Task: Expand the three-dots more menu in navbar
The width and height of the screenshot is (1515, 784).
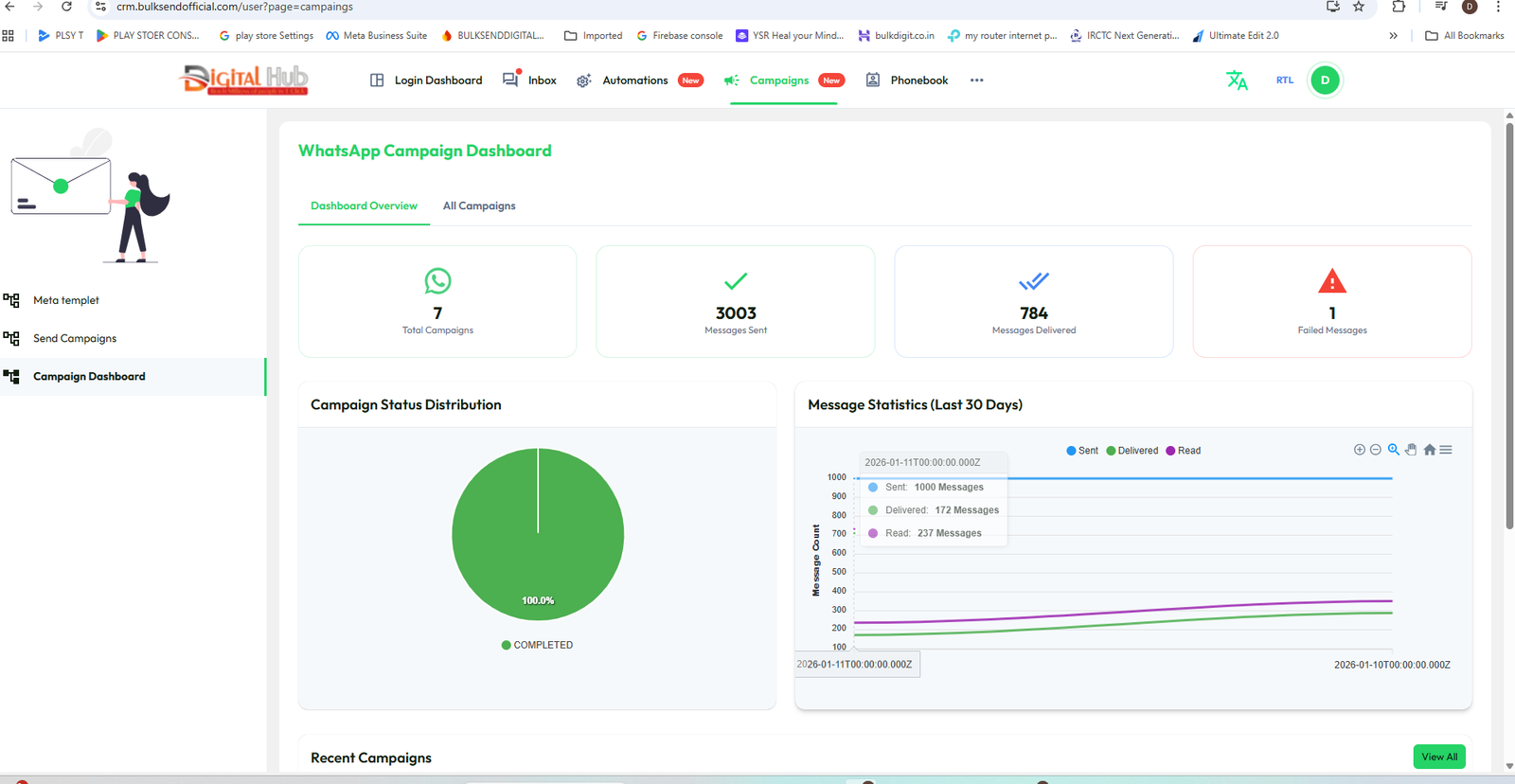Action: [976, 80]
